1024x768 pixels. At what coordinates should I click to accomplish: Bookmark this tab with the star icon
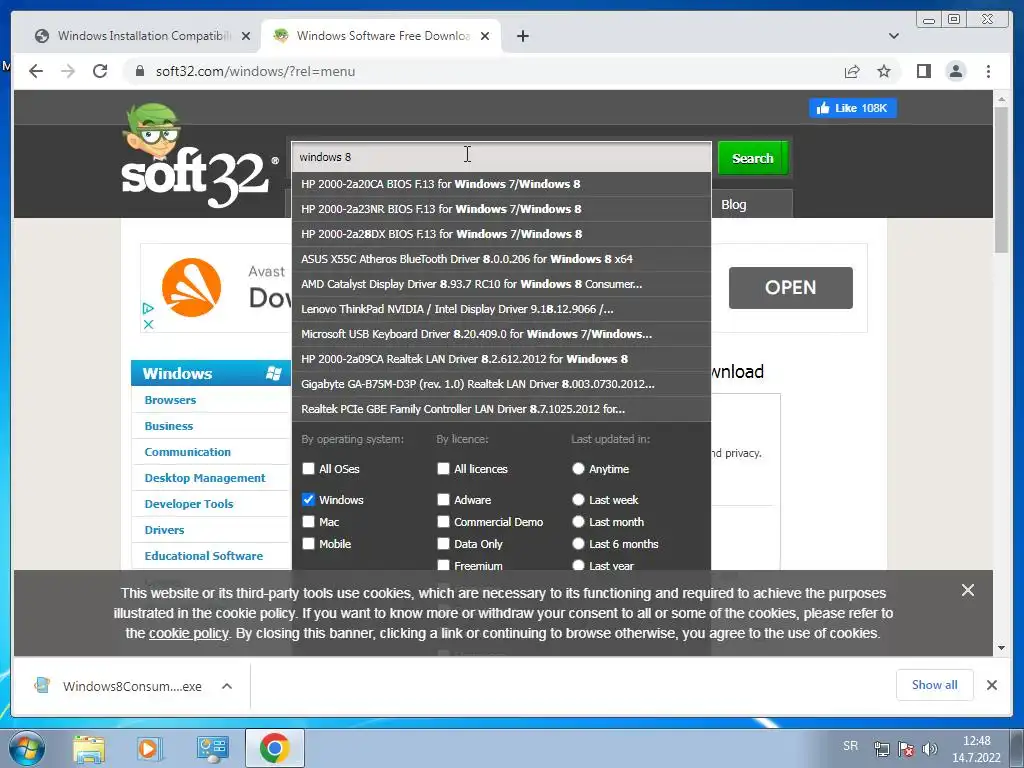(x=884, y=71)
